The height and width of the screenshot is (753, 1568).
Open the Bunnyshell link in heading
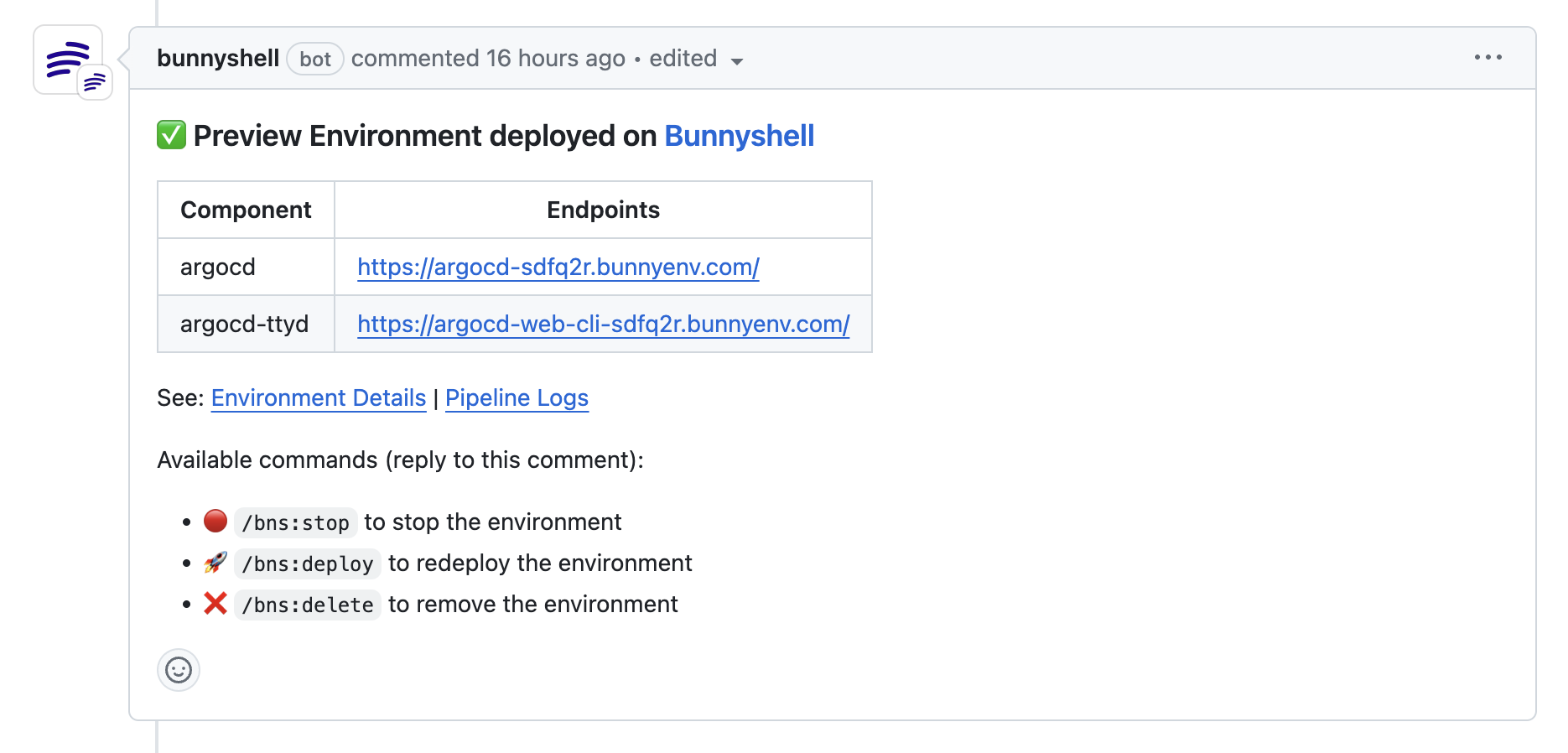[x=739, y=136]
